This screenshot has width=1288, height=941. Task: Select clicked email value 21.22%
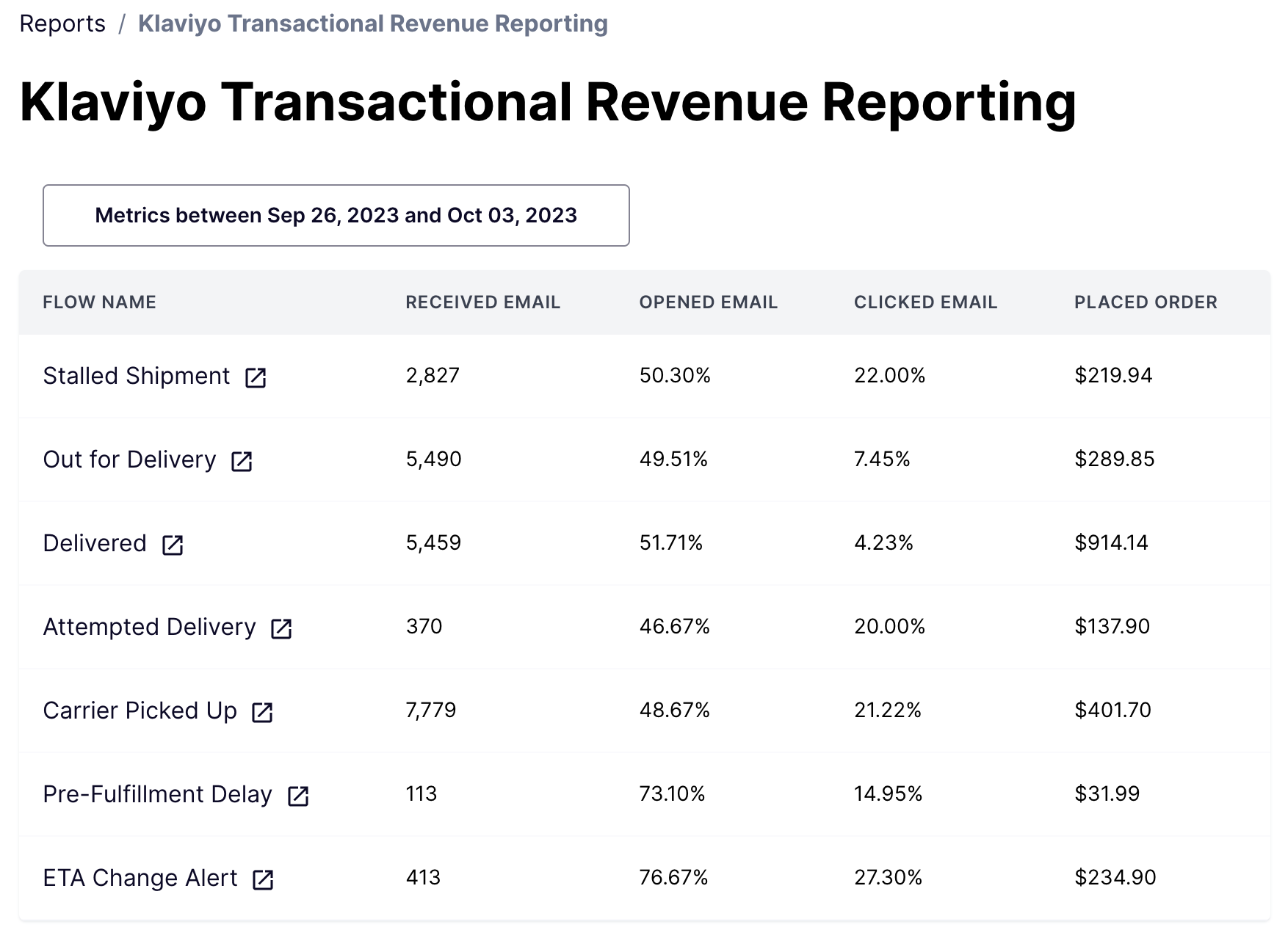point(888,710)
